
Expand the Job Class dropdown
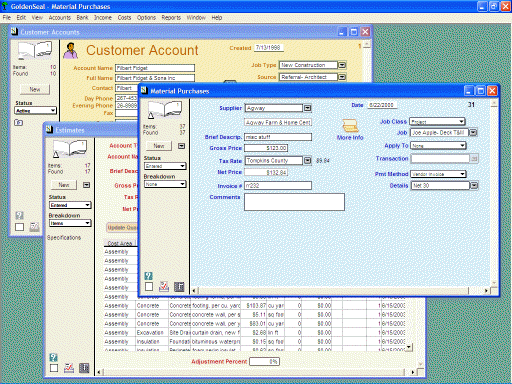(x=437, y=122)
